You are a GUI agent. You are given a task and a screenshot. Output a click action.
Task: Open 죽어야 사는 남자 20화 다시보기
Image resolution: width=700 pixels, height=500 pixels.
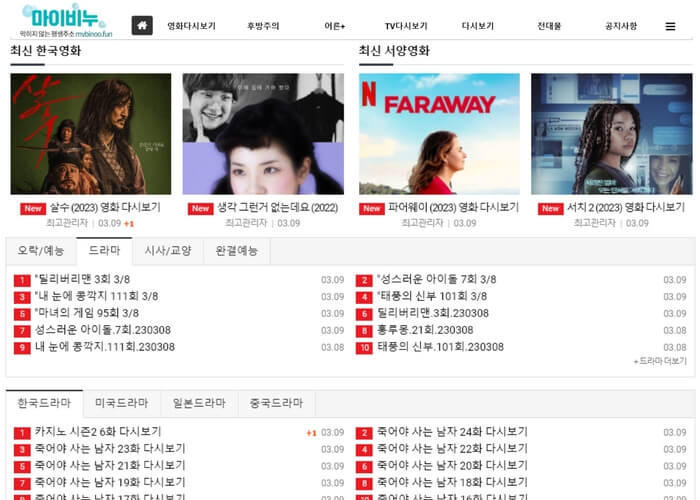click(x=452, y=466)
